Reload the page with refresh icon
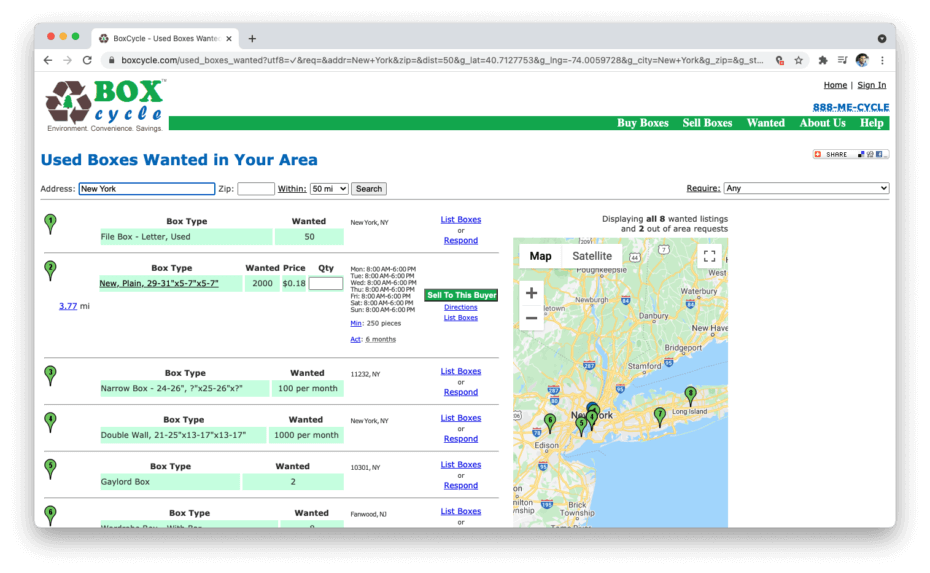Image resolution: width=930 pixels, height=573 pixels. point(87,60)
